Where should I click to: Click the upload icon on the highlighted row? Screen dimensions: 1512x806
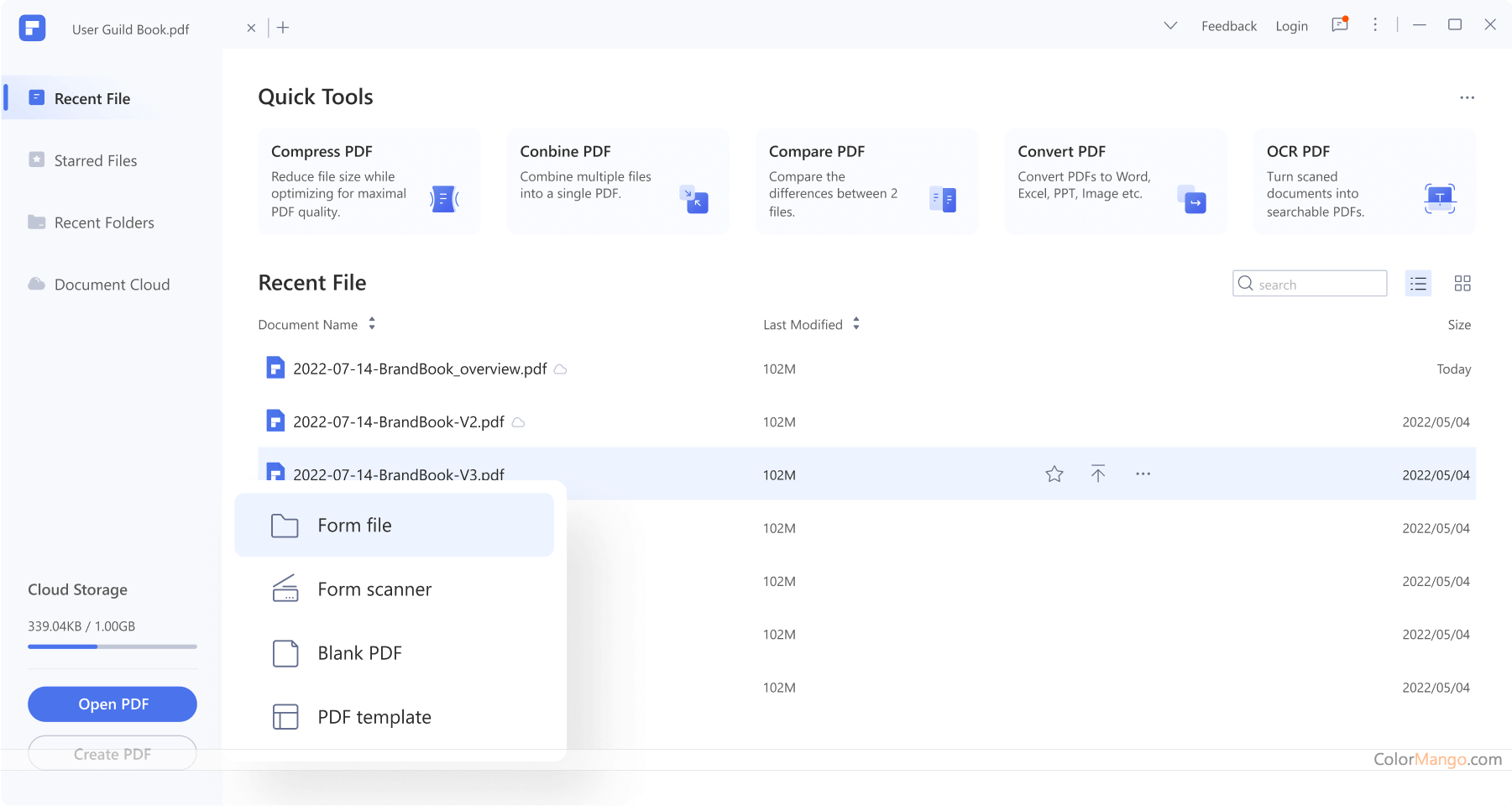click(1098, 474)
